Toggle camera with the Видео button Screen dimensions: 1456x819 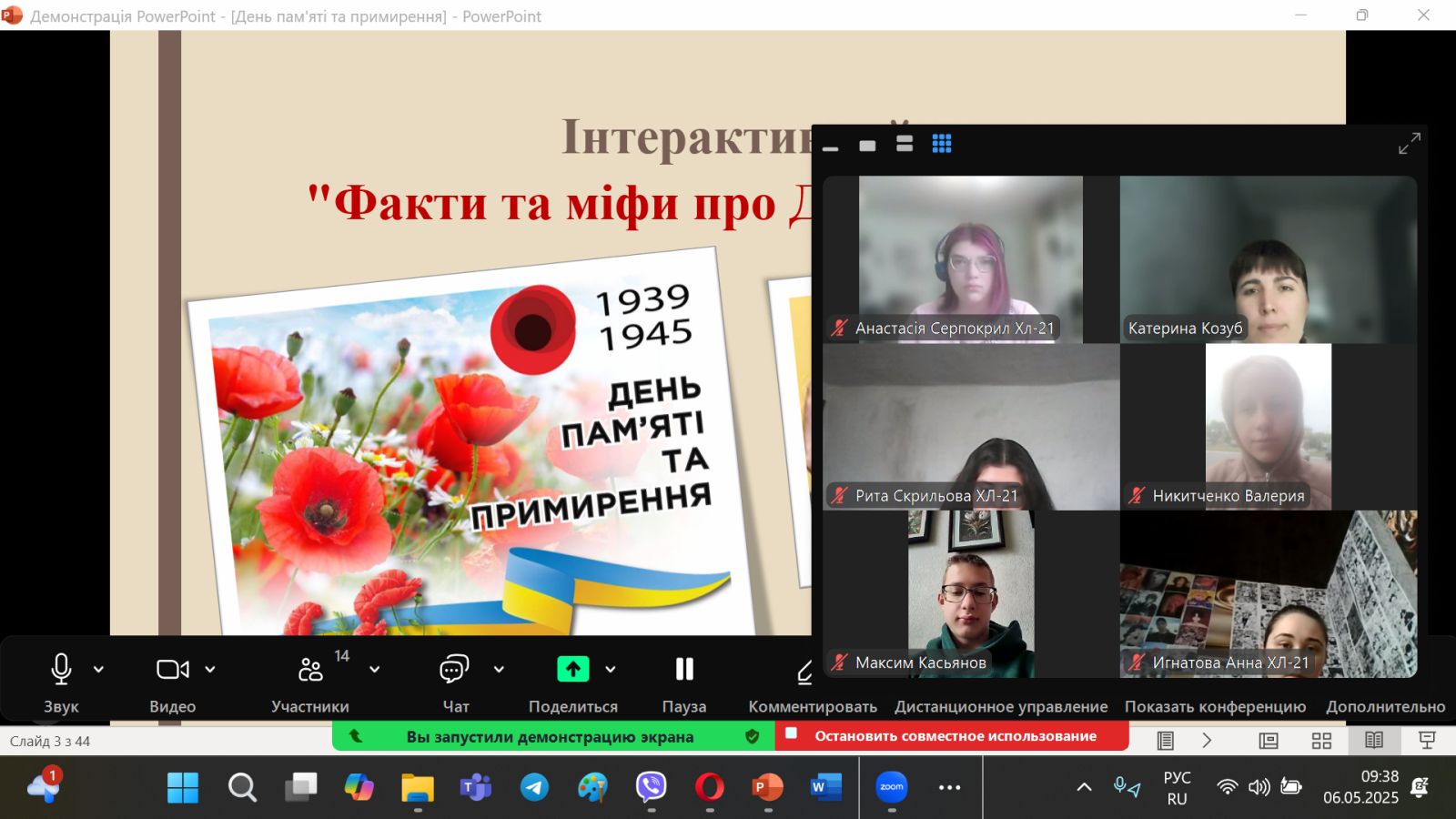tap(173, 670)
